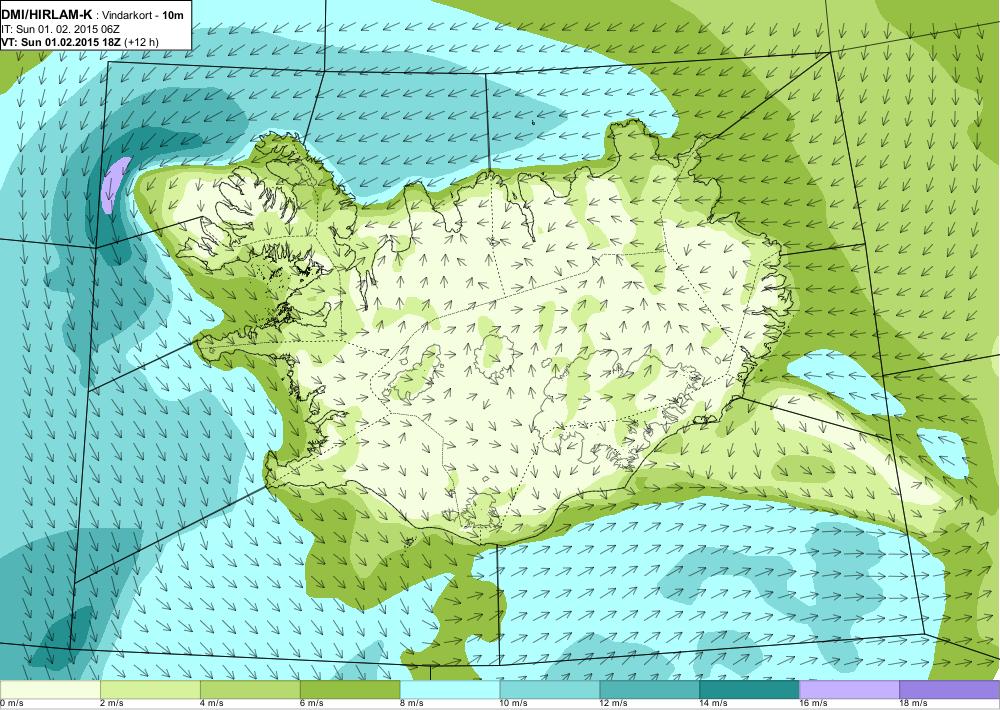Pick the legend swatch starting at 10 m/s
Viewport: 1000px width, 710px height.
tap(550, 690)
